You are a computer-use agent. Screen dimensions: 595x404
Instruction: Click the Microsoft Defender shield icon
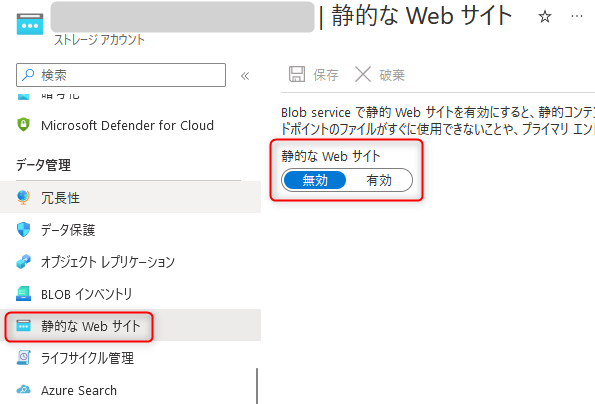pos(24,124)
